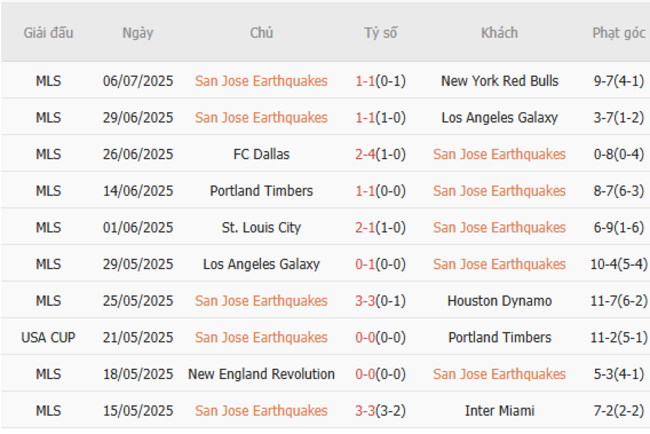
Task: Select New England Revolution team name
Action: coord(261,374)
